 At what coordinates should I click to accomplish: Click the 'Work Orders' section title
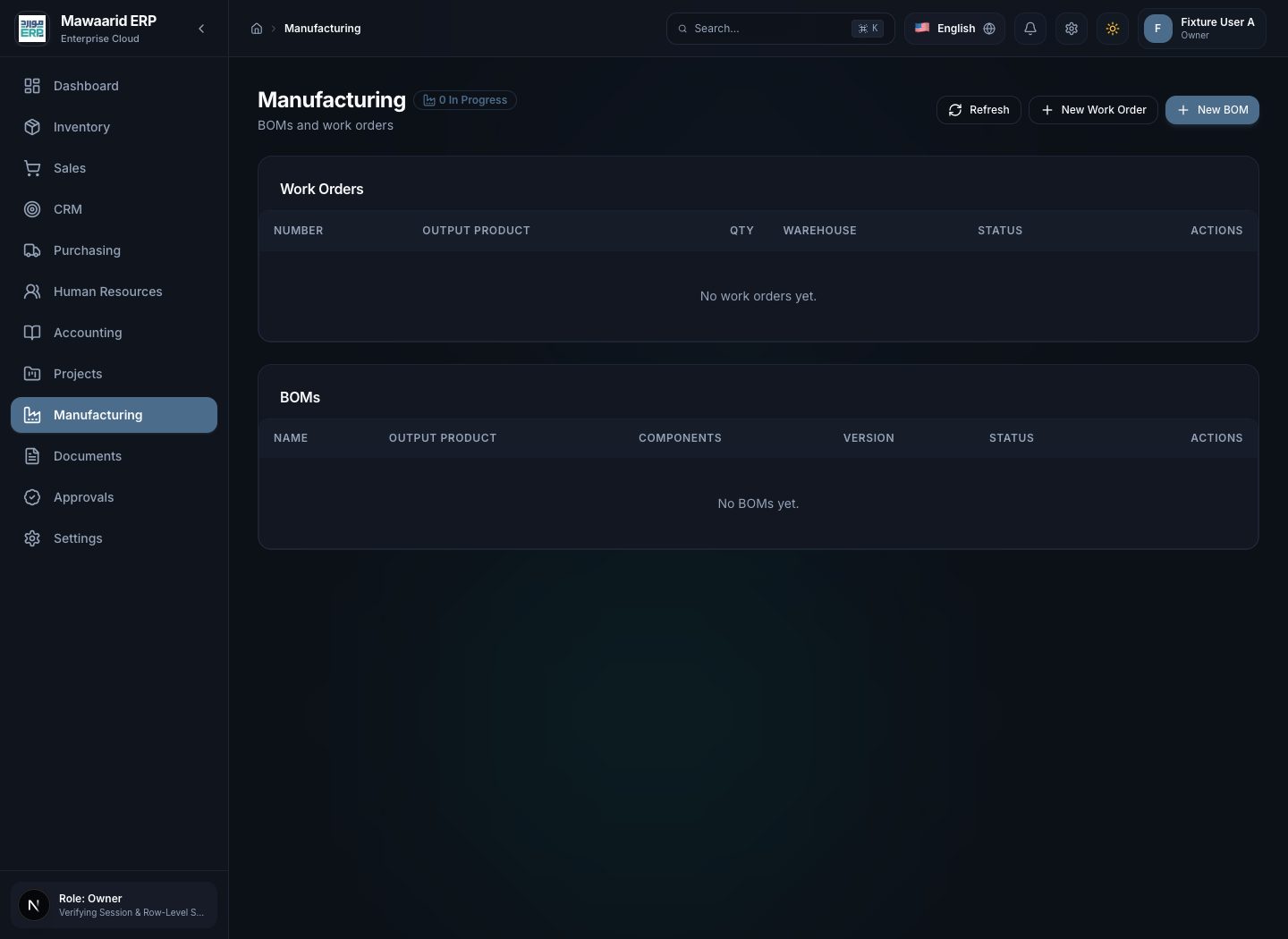(322, 190)
